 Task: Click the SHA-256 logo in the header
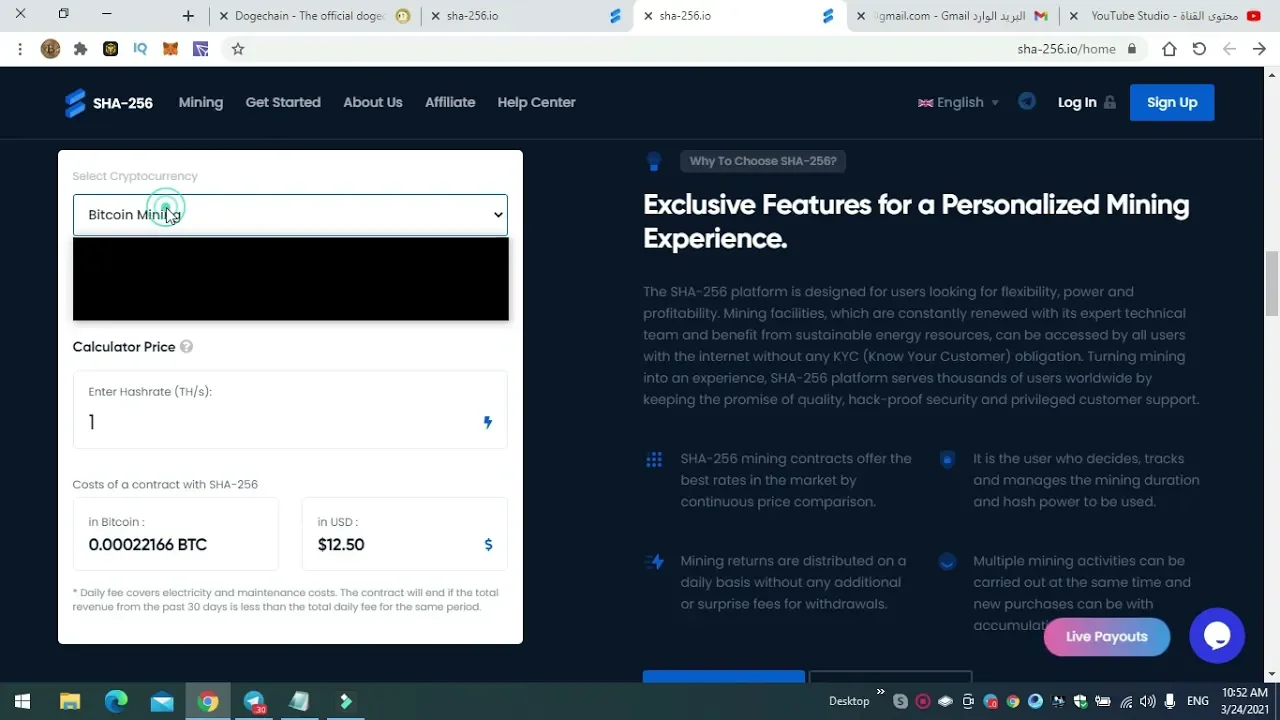tap(108, 103)
